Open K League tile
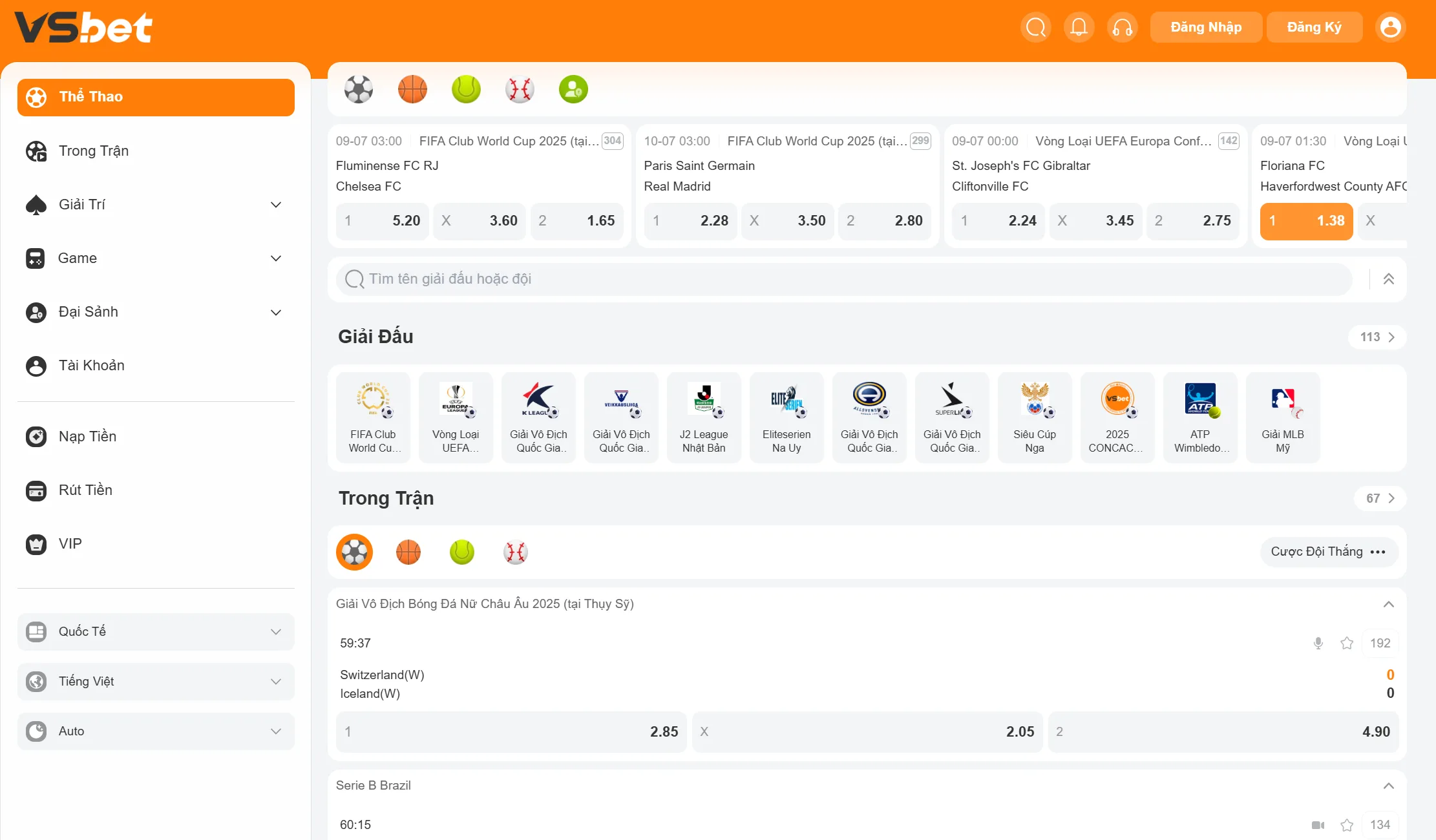The height and width of the screenshot is (840, 1436). [538, 417]
